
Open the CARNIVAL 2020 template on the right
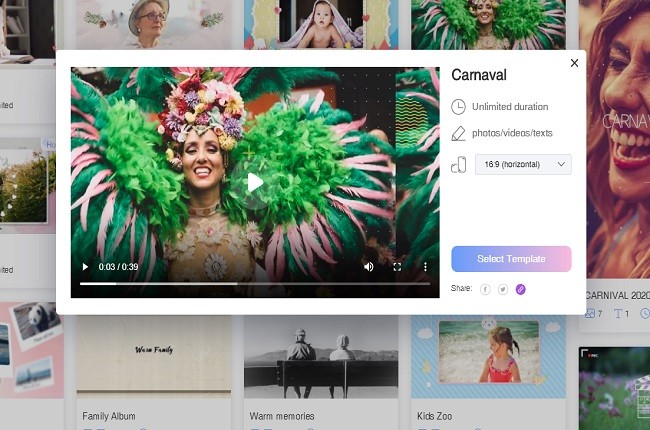[x=618, y=139]
